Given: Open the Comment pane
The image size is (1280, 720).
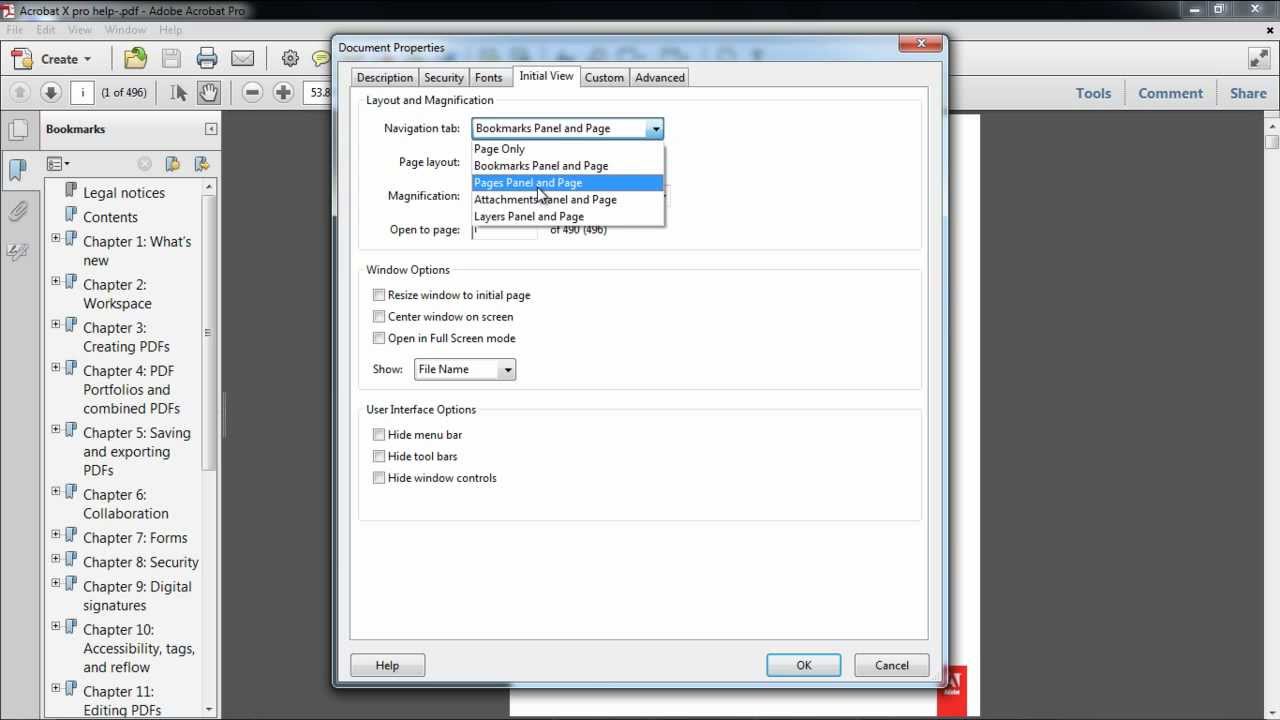Looking at the screenshot, I should pyautogui.click(x=1170, y=93).
